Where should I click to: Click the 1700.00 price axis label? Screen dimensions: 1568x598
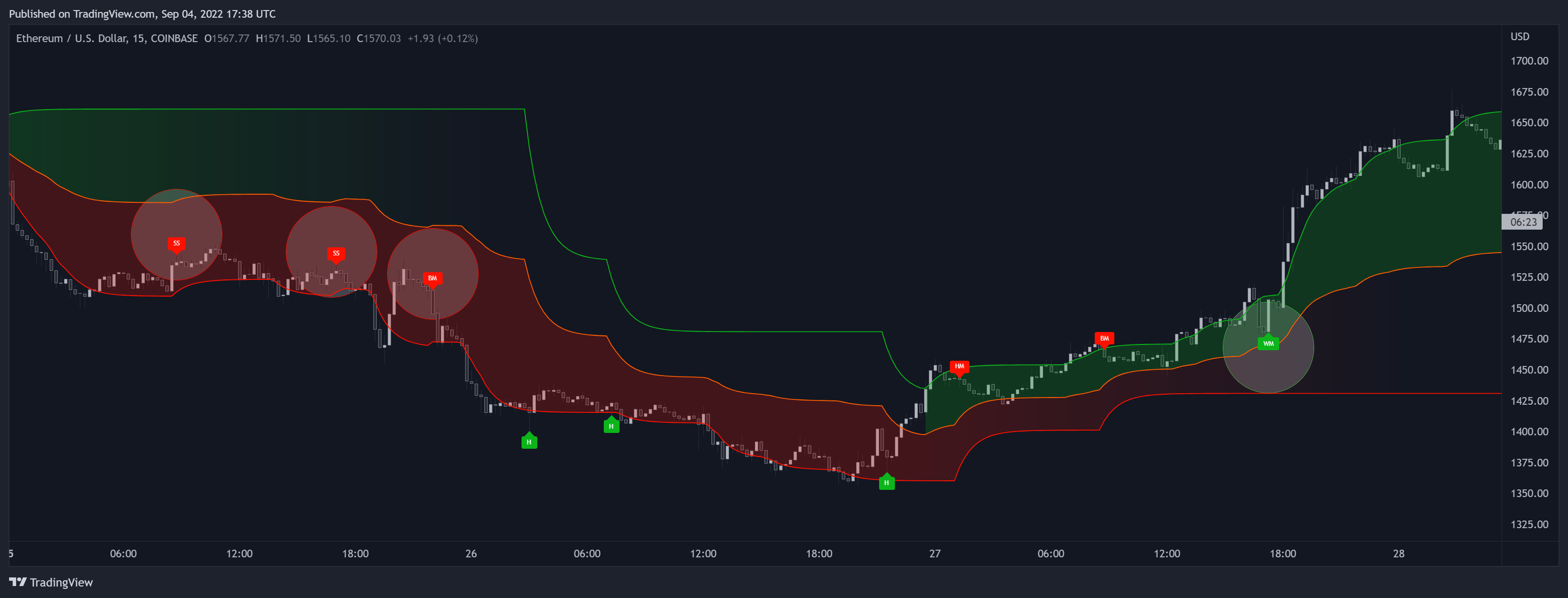1529,61
